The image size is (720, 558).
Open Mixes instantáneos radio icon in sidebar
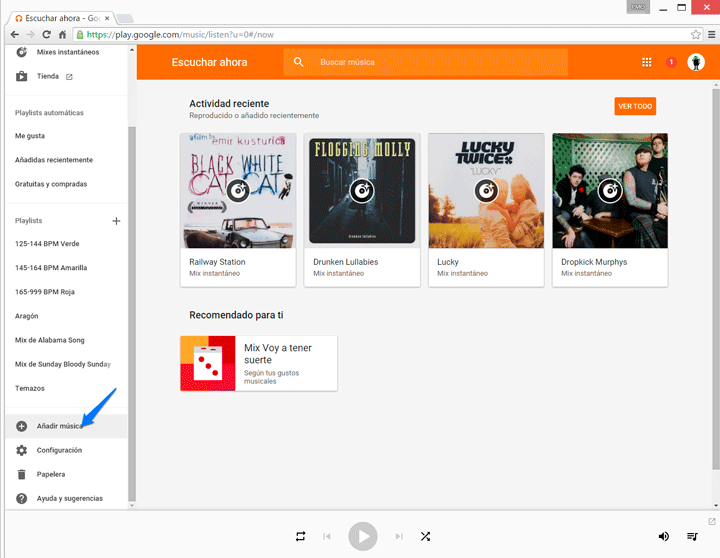point(22,52)
